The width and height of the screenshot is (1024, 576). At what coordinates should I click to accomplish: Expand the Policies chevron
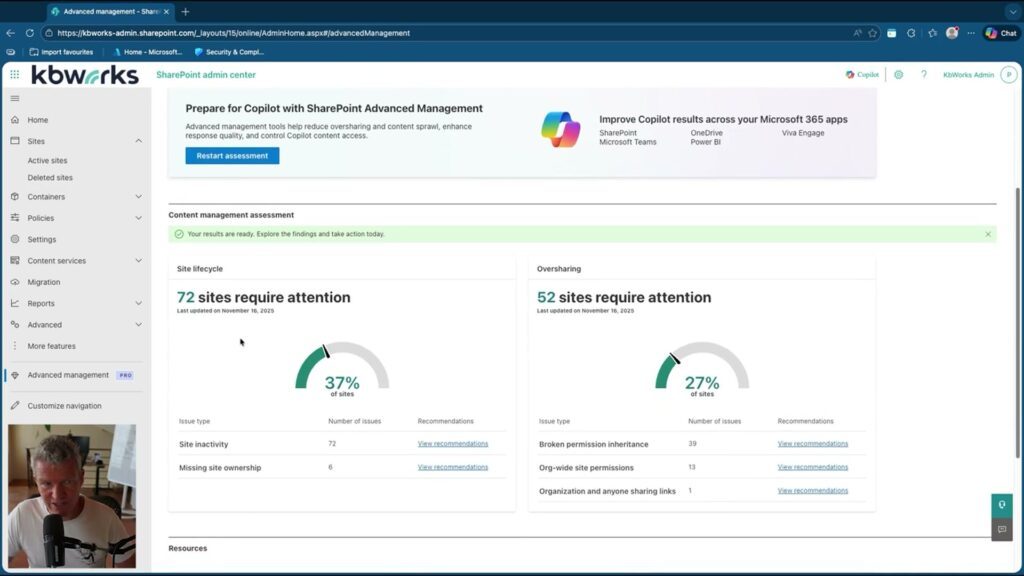138,218
